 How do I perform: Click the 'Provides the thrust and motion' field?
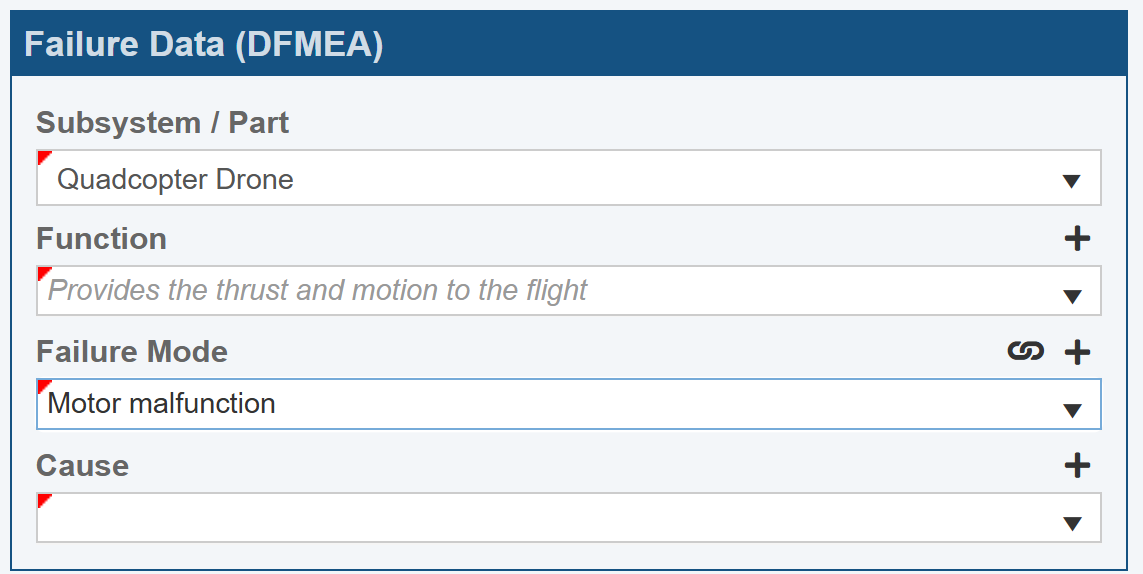[317, 291]
